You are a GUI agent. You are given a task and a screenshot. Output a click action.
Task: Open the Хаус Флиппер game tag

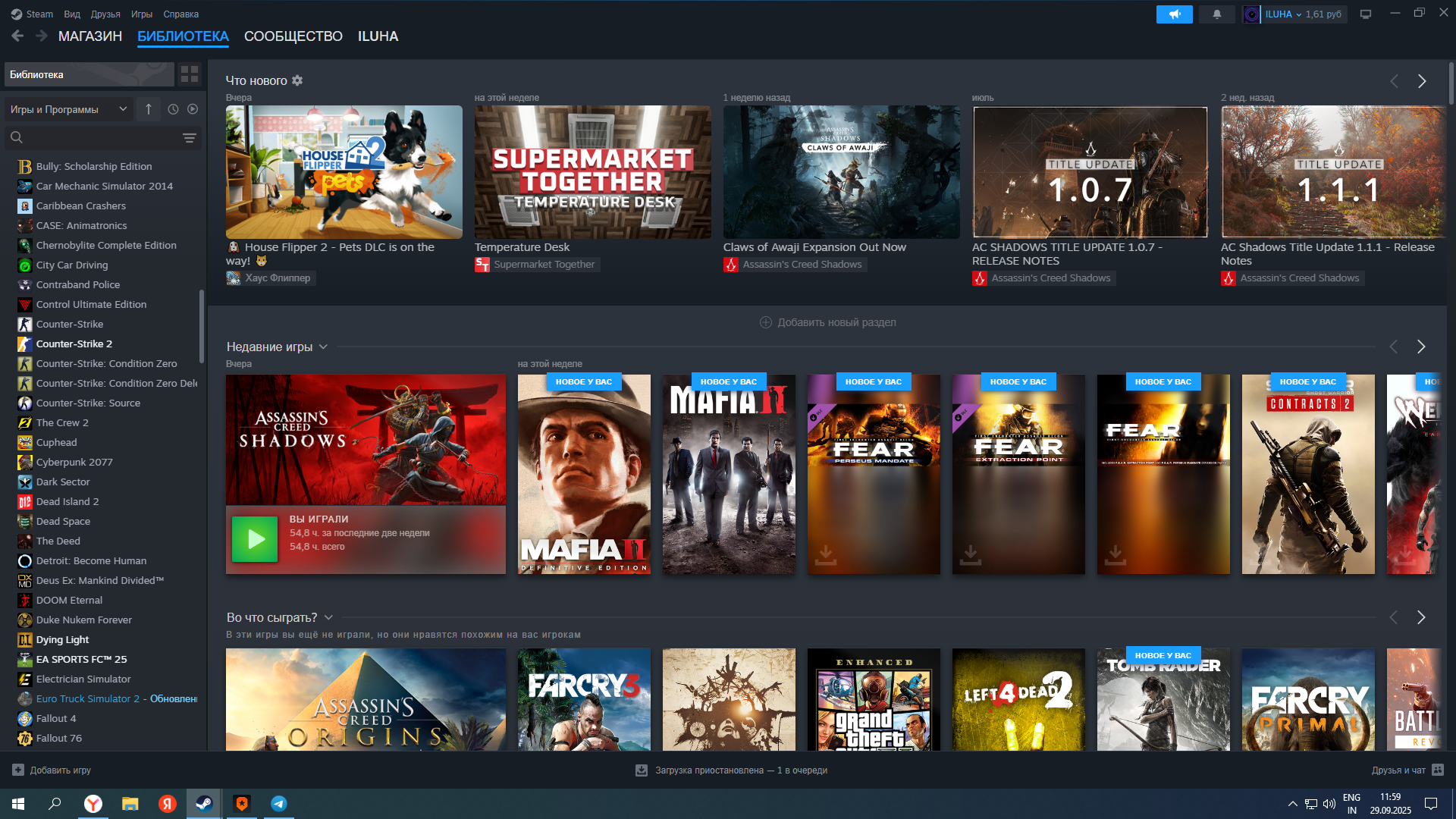(x=271, y=278)
